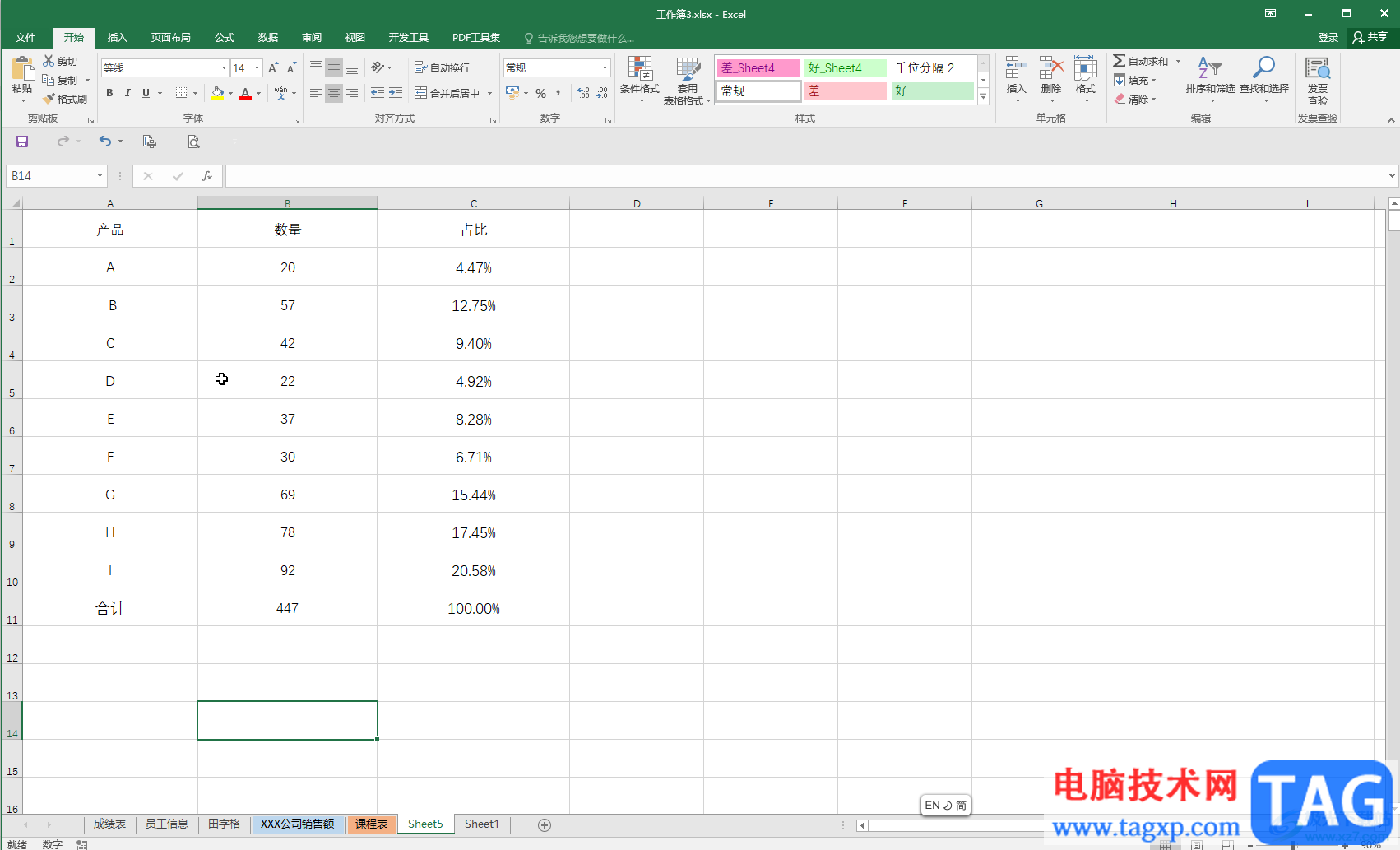Switch to the Insert (插入) tab
This screenshot has width=1400, height=850.
pos(118,38)
